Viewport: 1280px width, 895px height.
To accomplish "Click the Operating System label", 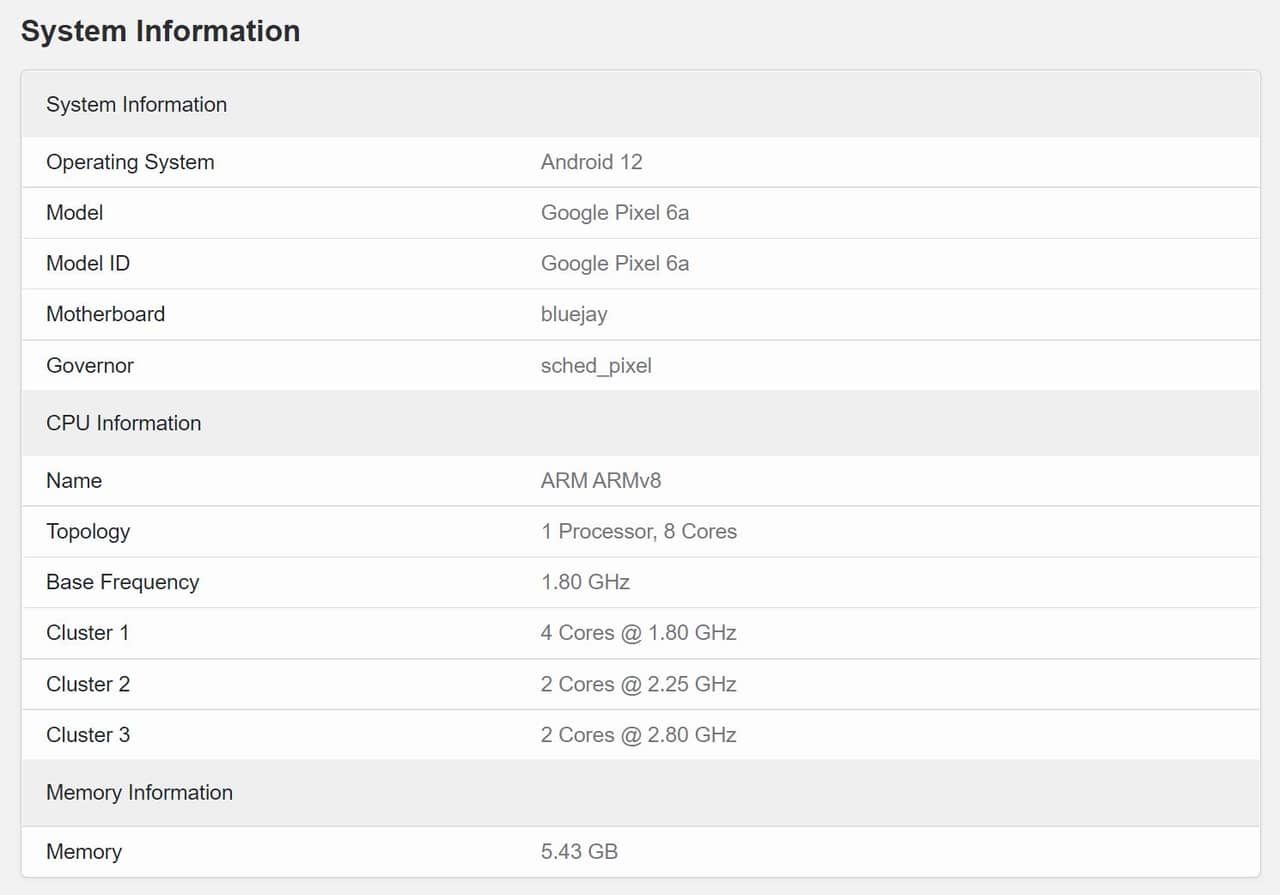I will coord(130,162).
